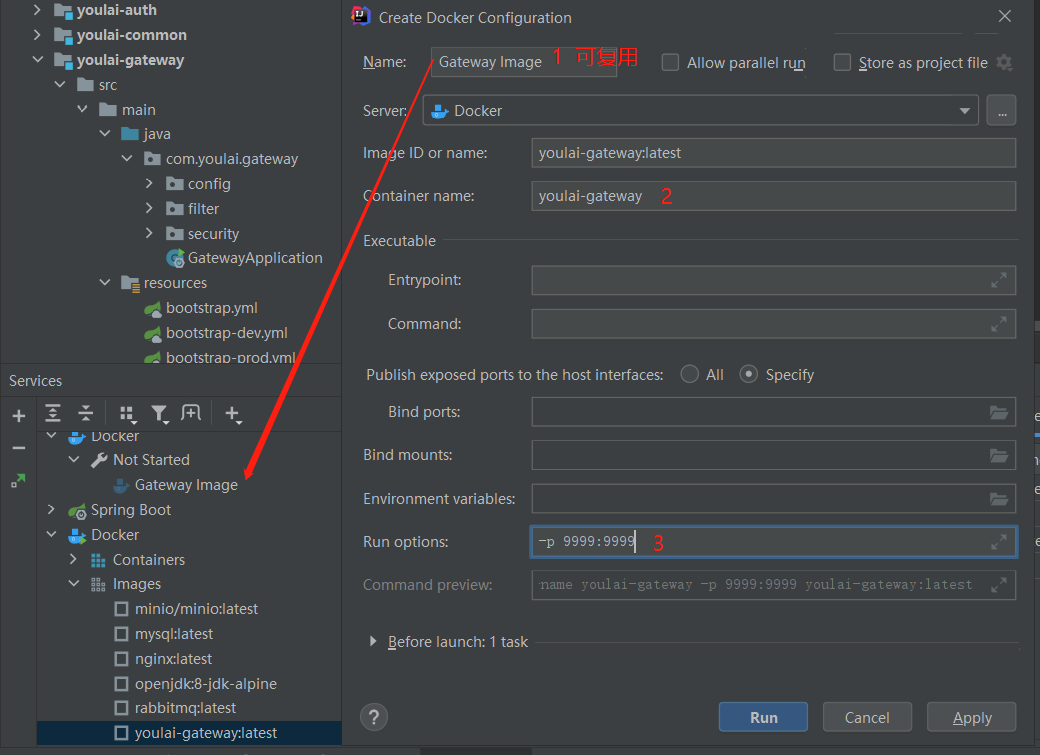Screen dimensions: 1040x755
Task: Select the filter package folder
Action: point(192,209)
